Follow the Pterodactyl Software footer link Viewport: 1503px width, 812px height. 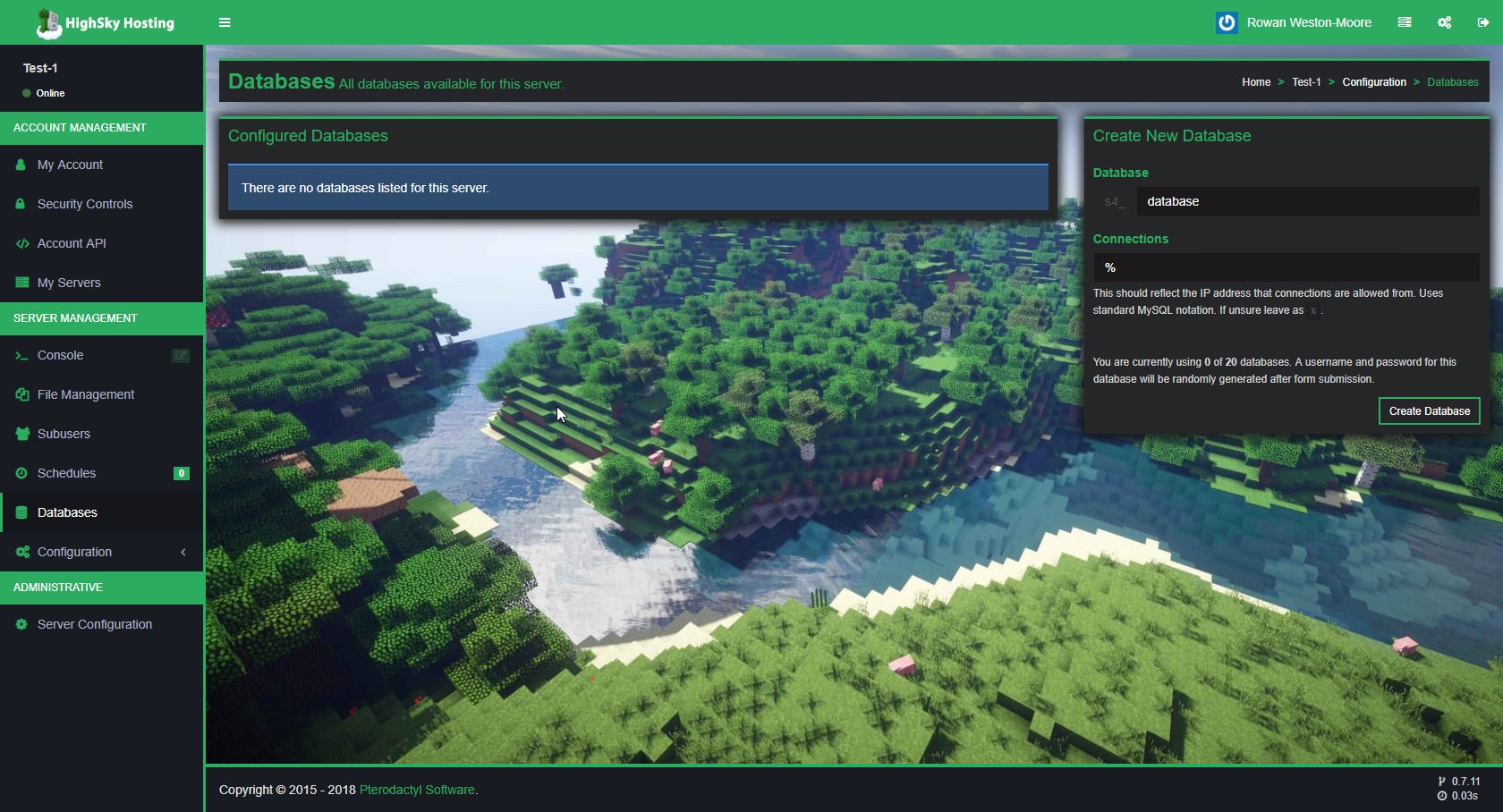coord(417,790)
